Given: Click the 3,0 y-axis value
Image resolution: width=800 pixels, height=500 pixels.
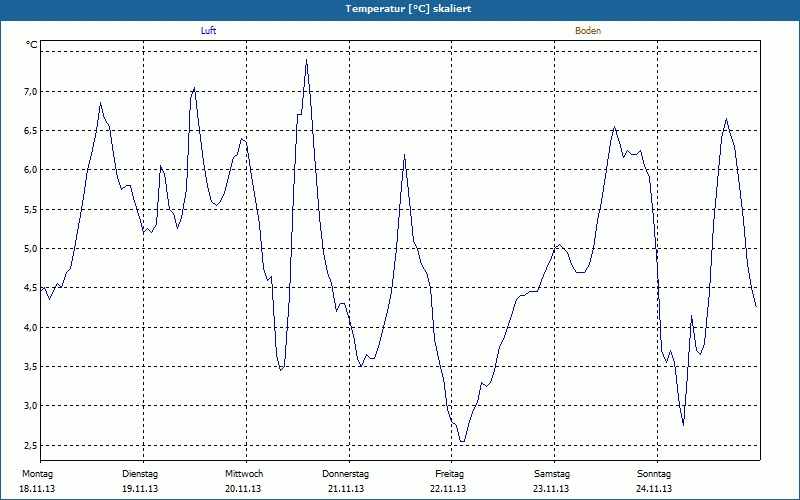Looking at the screenshot, I should pyautogui.click(x=31, y=406).
